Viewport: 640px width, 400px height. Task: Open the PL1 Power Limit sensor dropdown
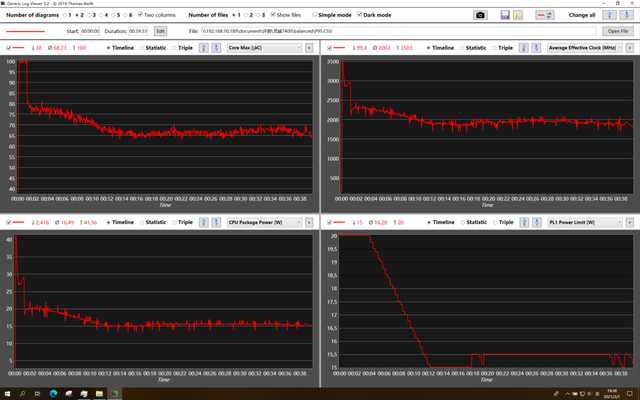(x=584, y=222)
